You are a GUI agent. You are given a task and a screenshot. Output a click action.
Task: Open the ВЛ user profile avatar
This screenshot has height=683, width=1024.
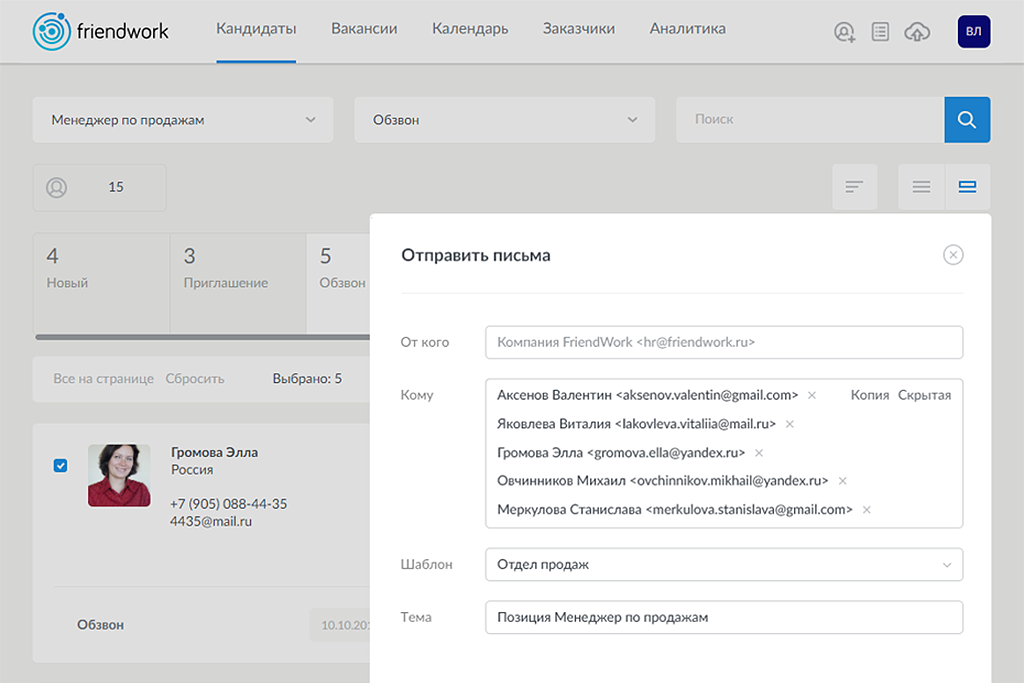point(973,32)
